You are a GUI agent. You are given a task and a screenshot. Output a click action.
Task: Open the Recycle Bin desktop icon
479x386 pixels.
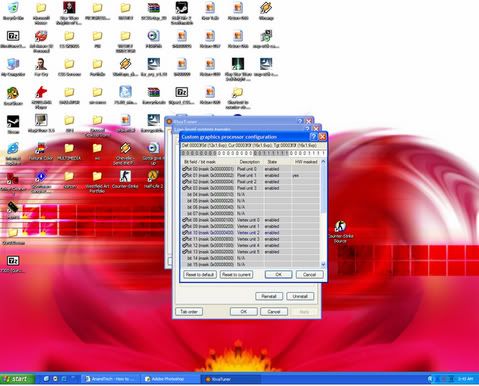pos(13,11)
